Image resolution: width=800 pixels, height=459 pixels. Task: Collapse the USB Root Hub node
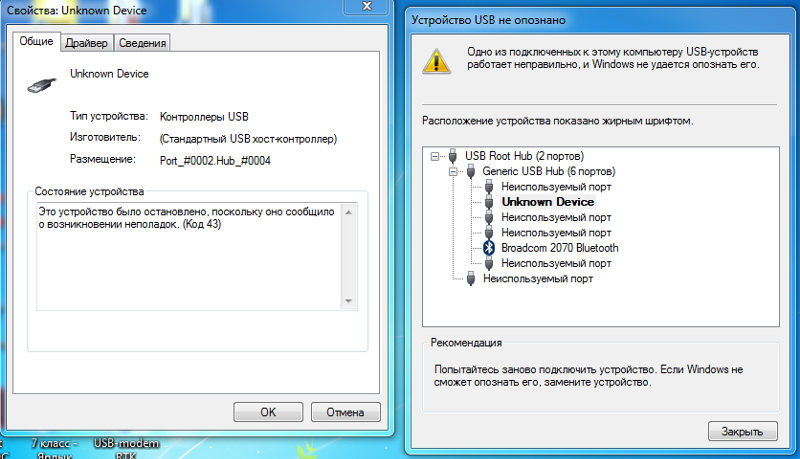coord(434,156)
